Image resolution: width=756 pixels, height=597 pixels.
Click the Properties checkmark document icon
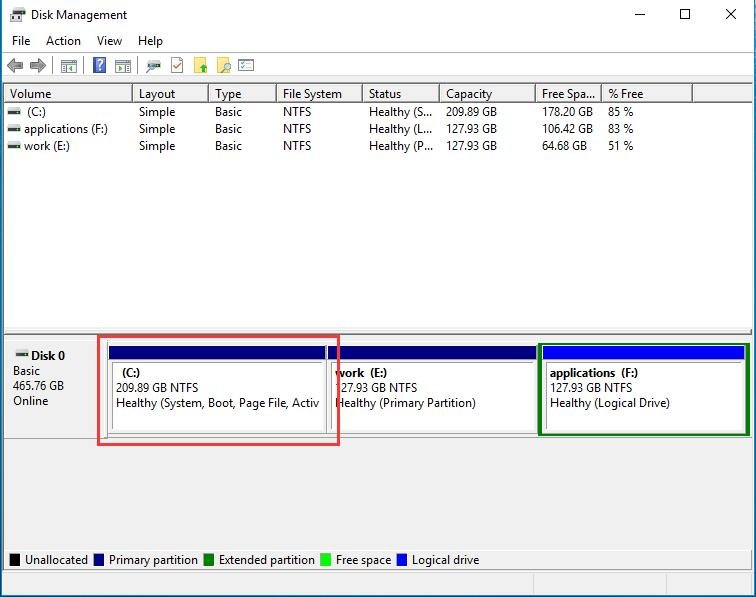(x=177, y=65)
